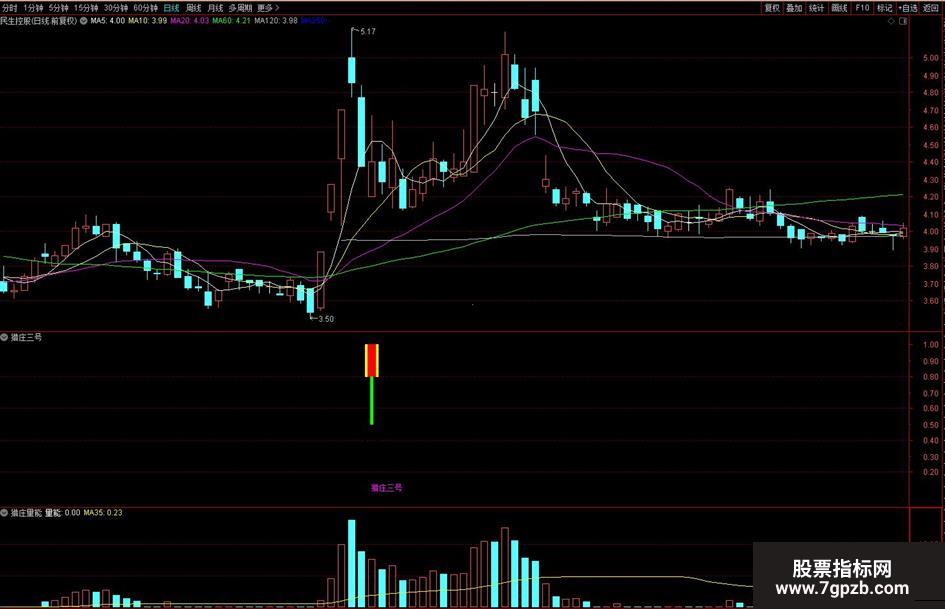Viewport: 945px width, 609px height.
Task: Click the MA60: 4.21 value label
Action: pos(231,21)
